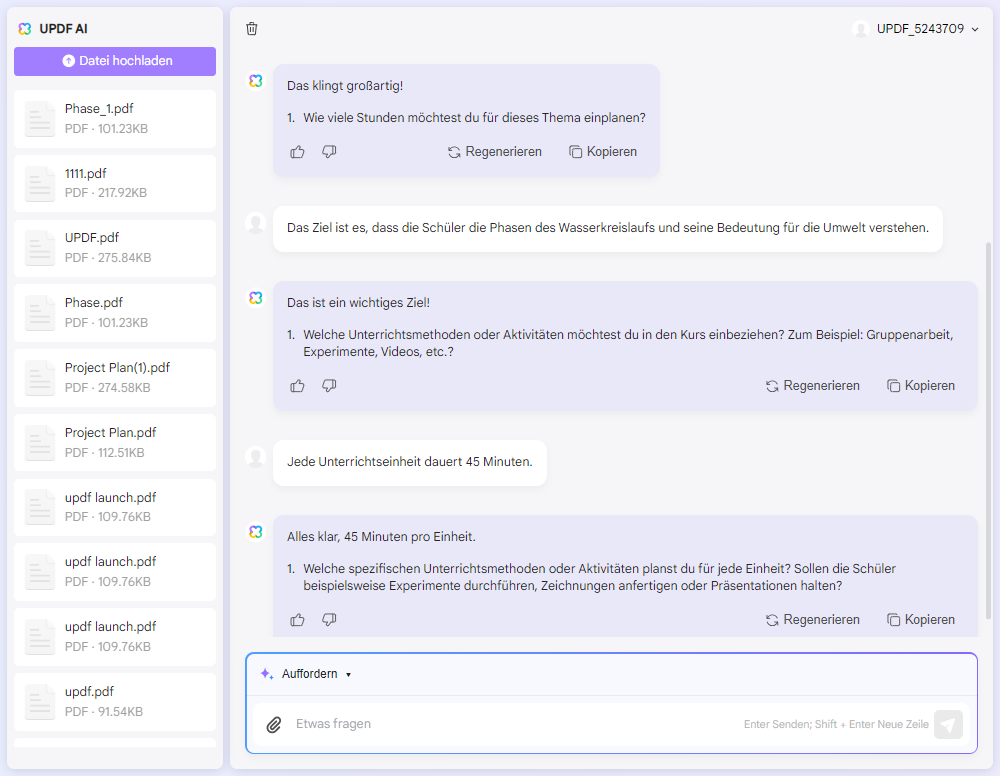Focus the 'Etwas fragen' input field

517,724
